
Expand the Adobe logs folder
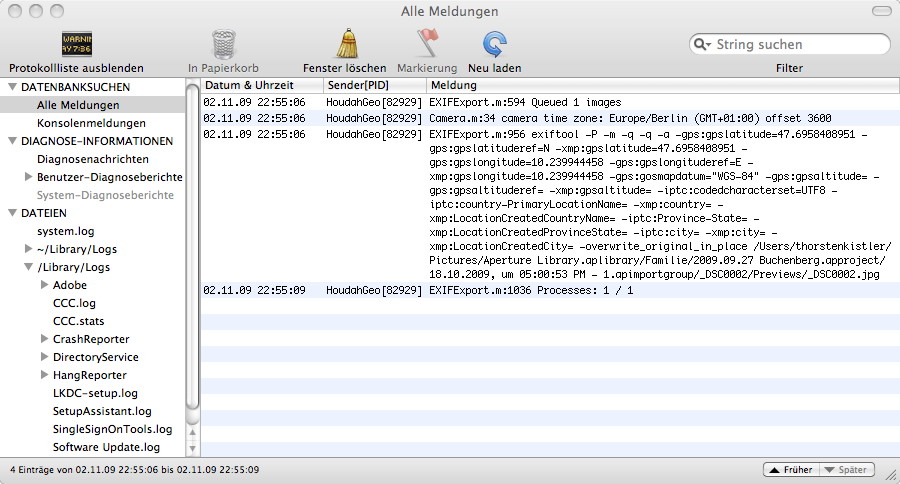pos(44,284)
